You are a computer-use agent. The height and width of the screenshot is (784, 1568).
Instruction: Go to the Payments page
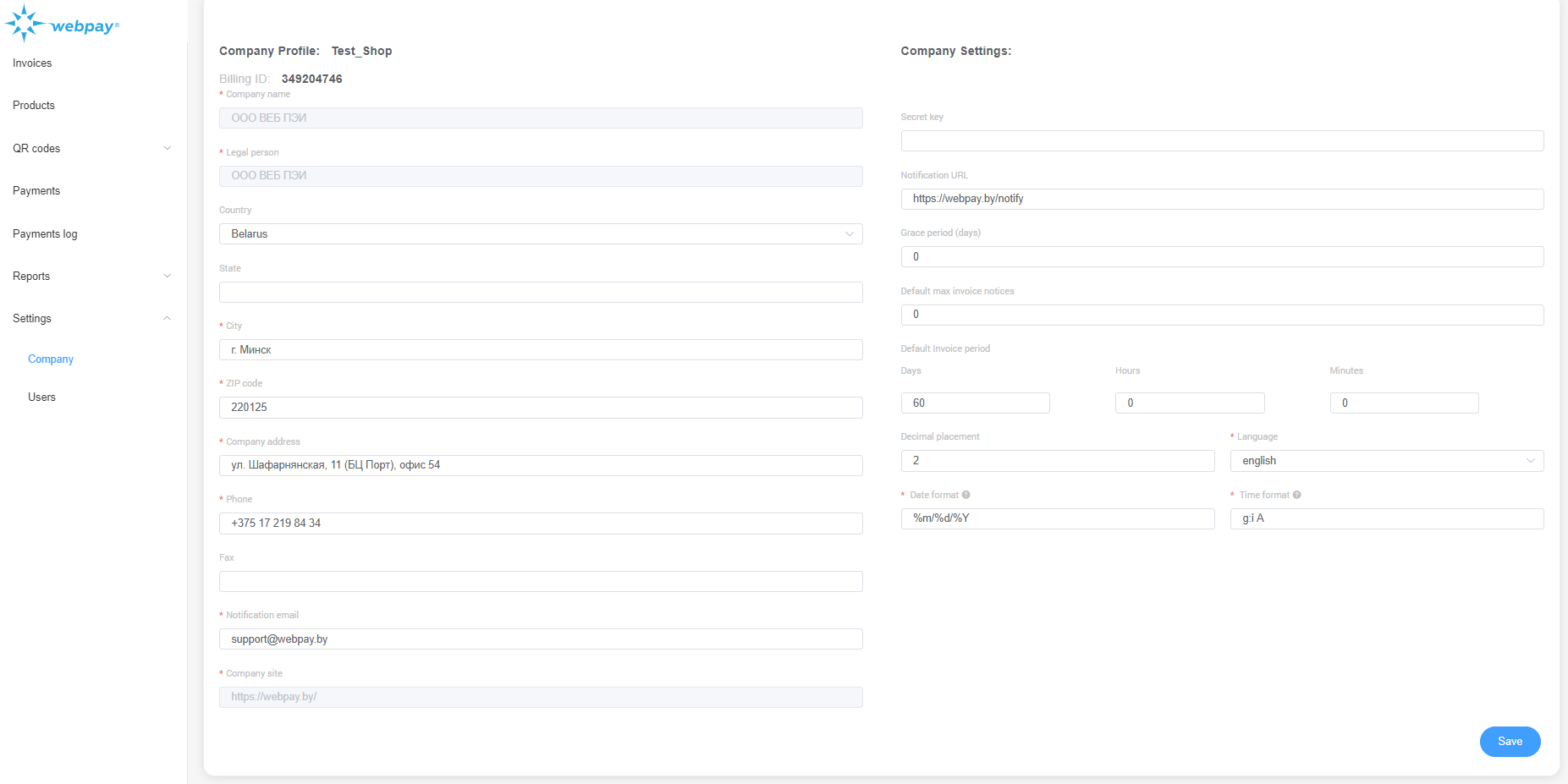coord(36,190)
